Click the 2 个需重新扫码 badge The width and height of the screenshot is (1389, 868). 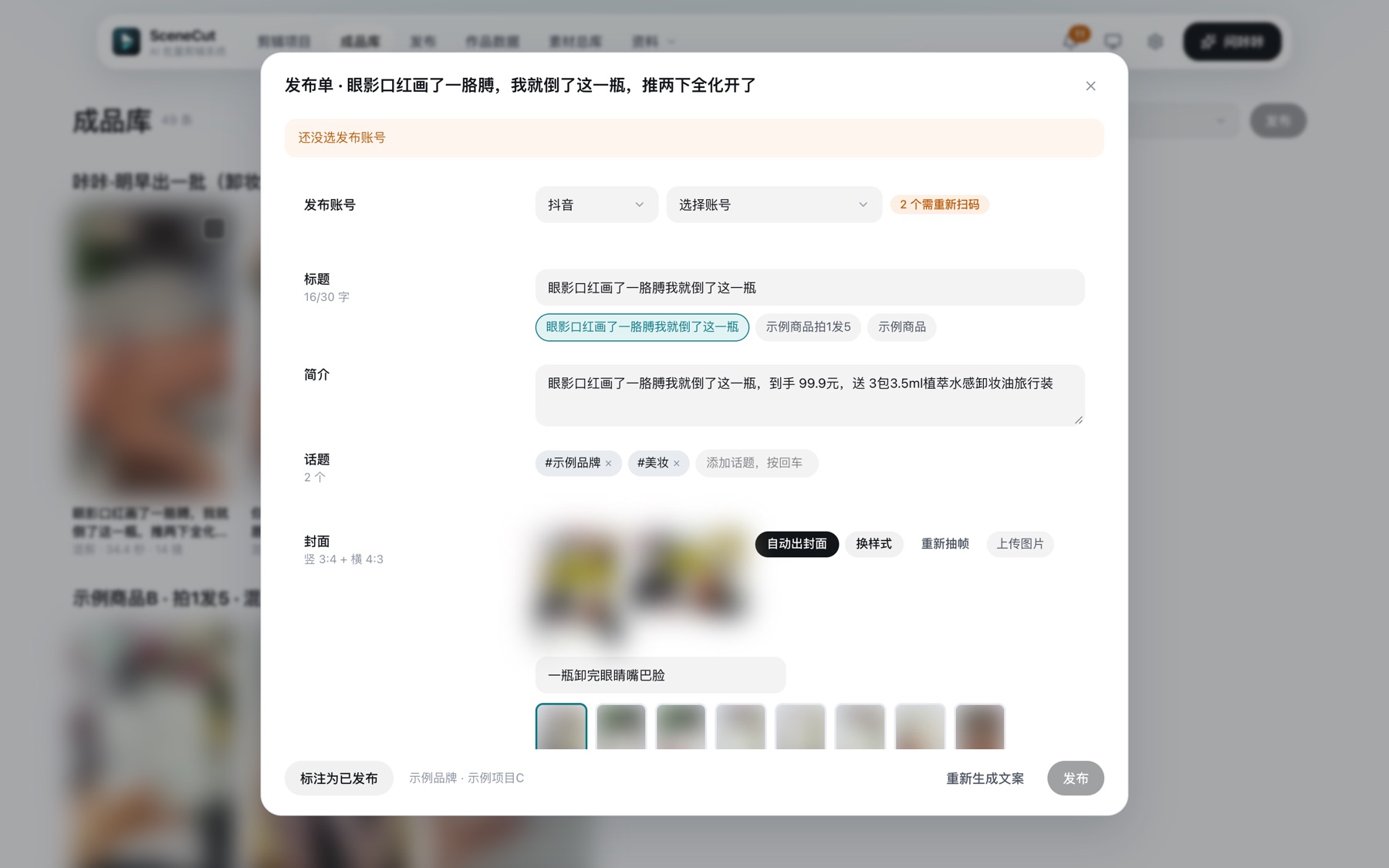click(939, 204)
